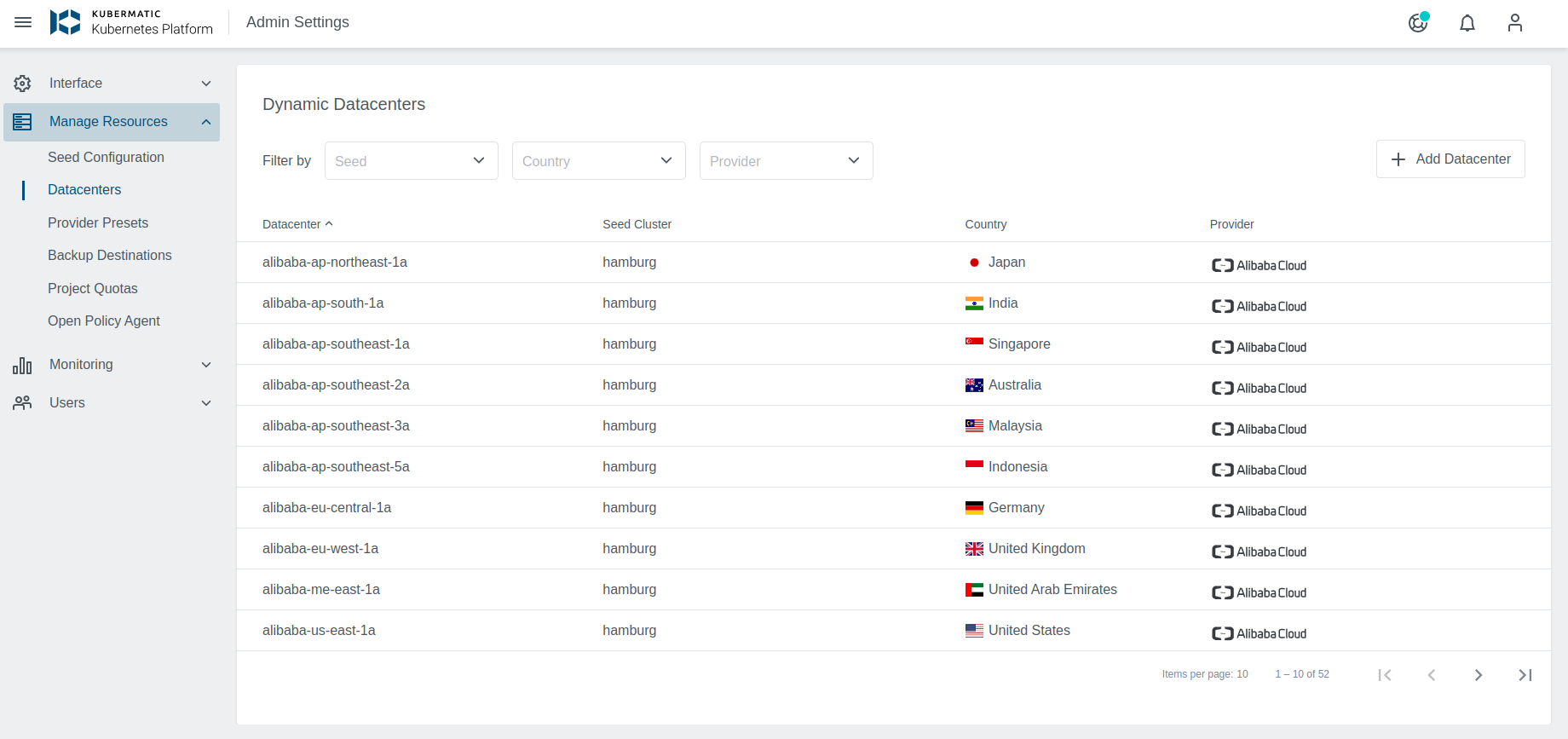Sort by Datacenter column header
Screen dimensions: 1568x739
click(291, 224)
